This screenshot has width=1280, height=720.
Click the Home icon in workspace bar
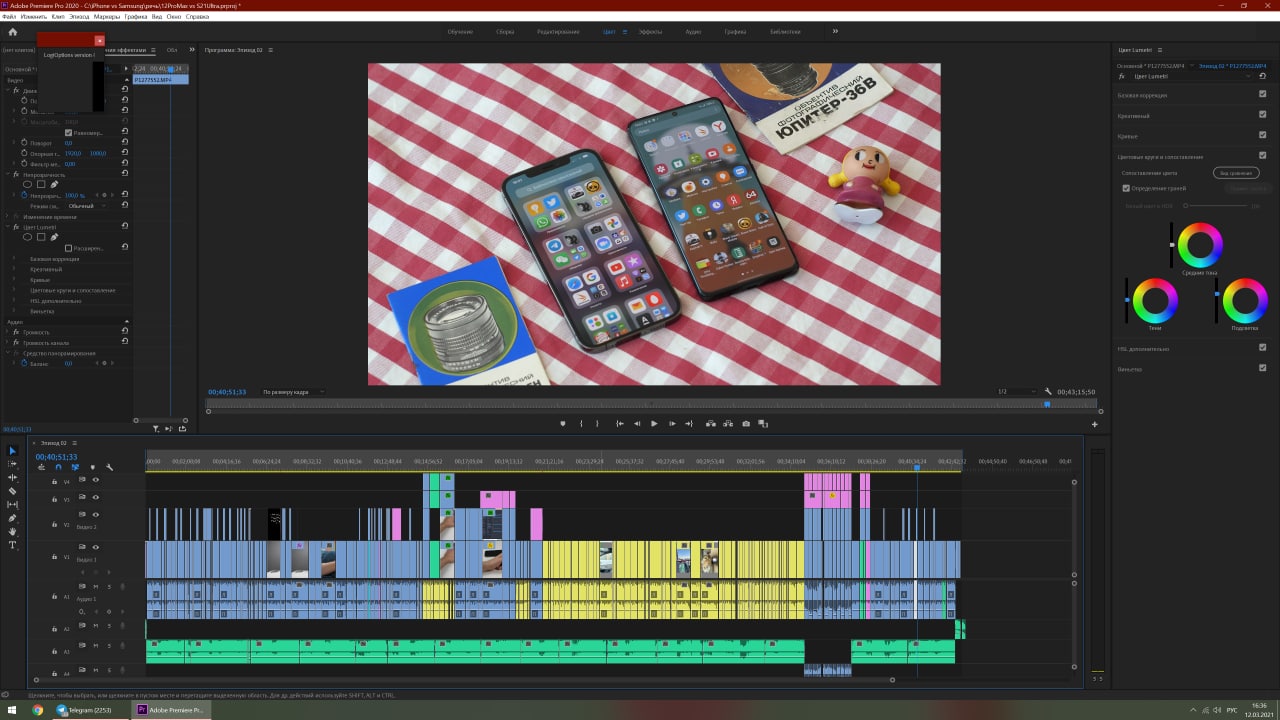point(13,32)
